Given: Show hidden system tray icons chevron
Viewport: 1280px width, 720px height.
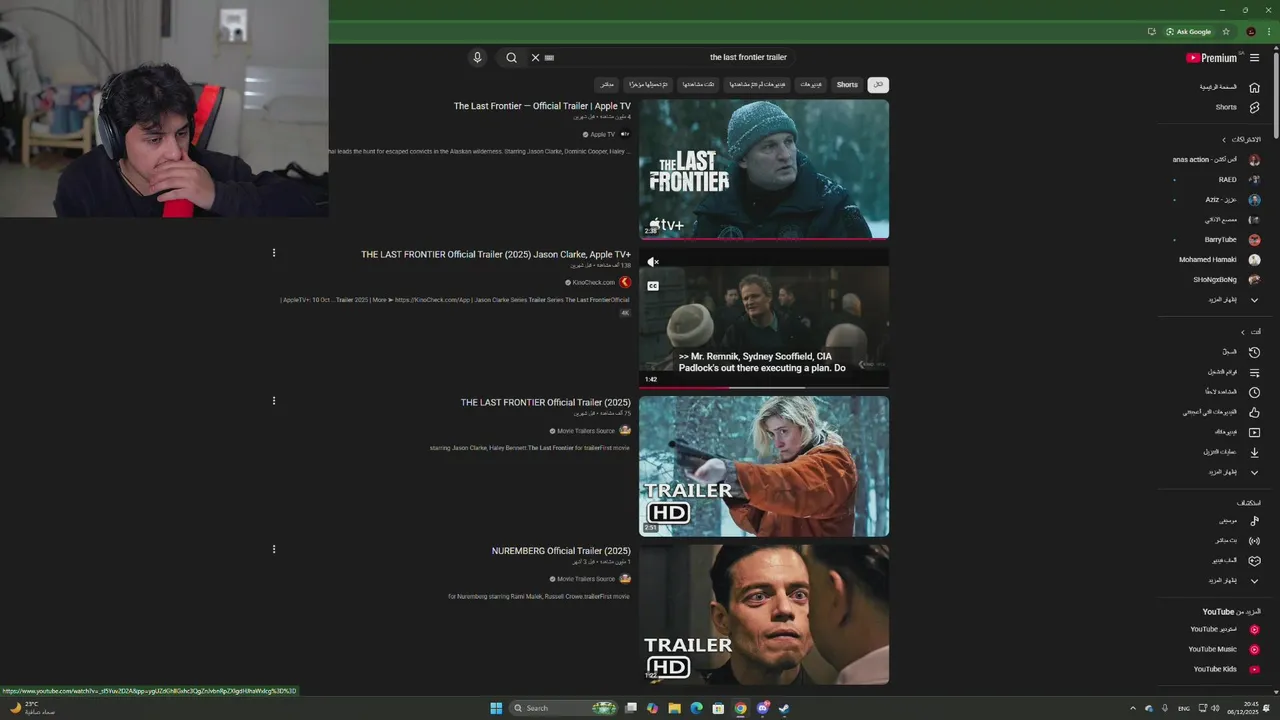Looking at the screenshot, I should [x=1132, y=708].
